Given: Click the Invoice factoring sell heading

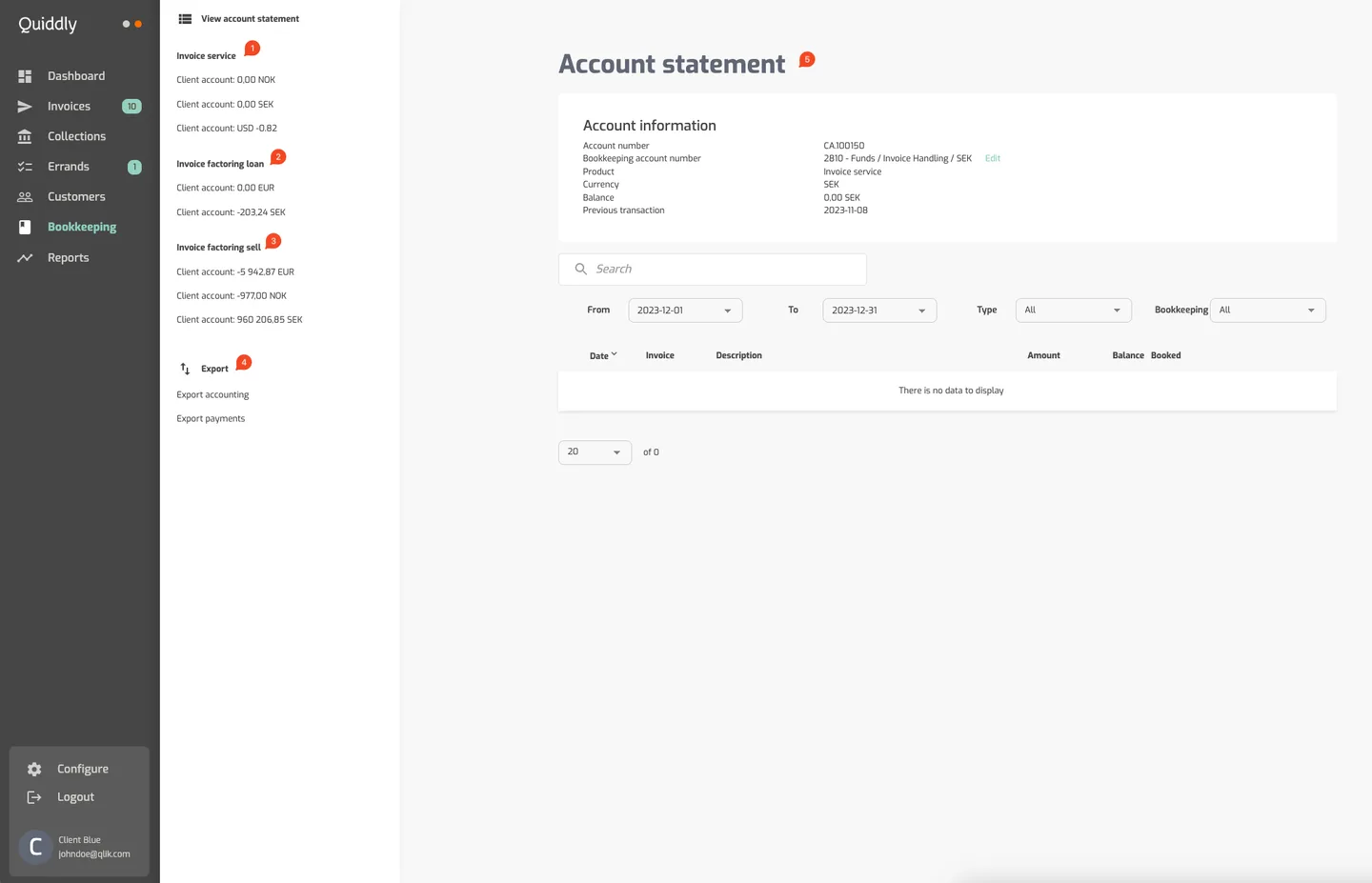Looking at the screenshot, I should click(x=218, y=248).
